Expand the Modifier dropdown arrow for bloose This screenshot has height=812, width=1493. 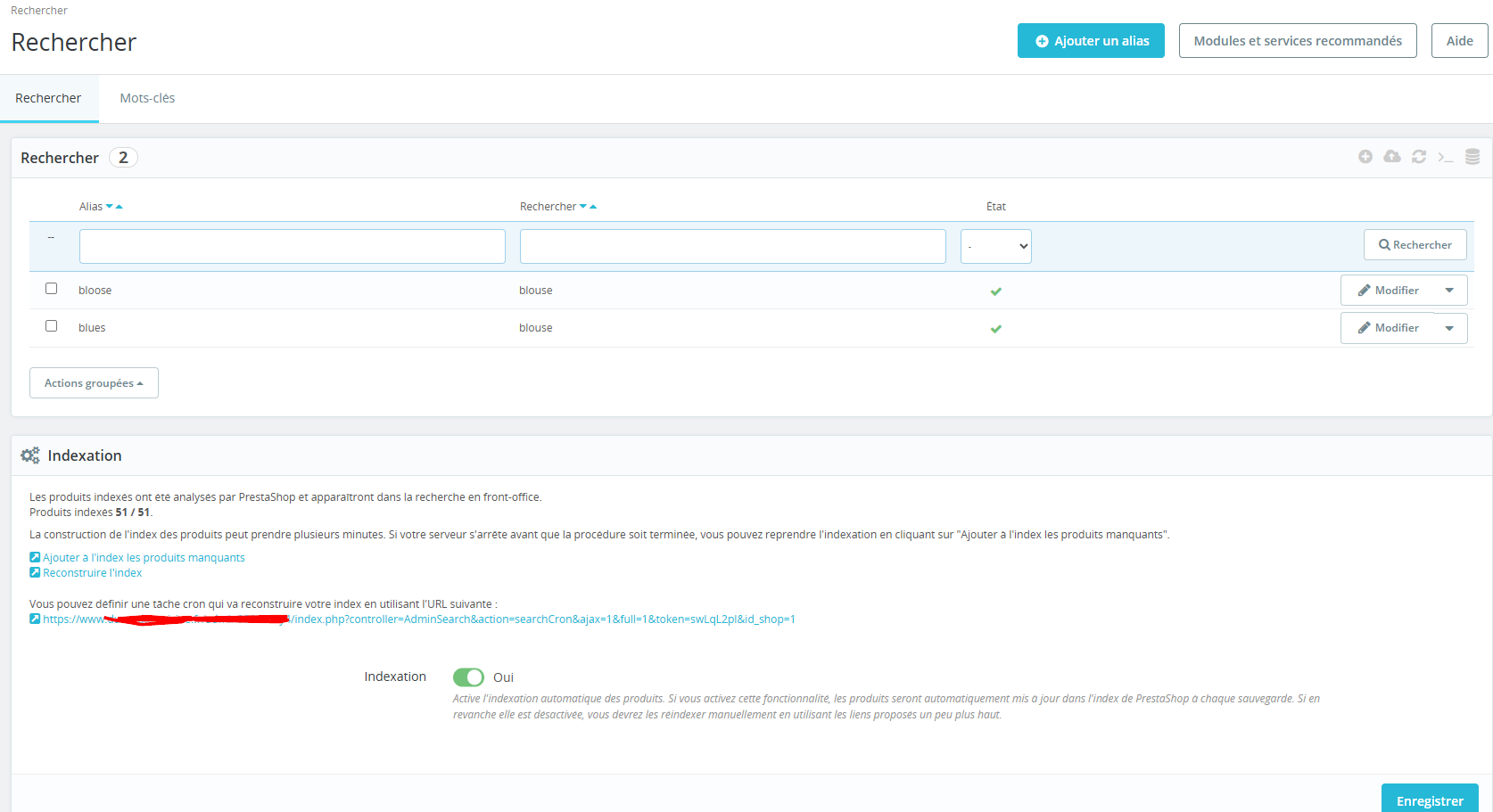pos(1449,291)
